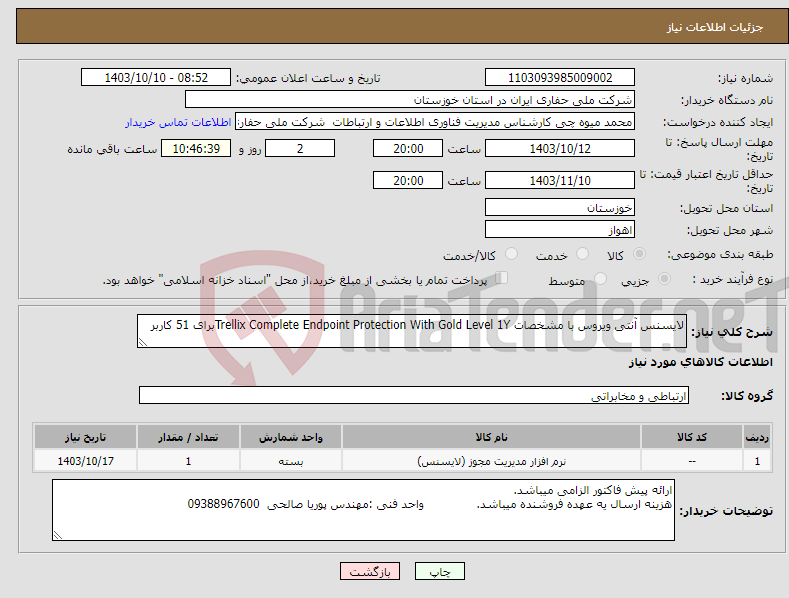This screenshot has width=789, height=598.
Task: Click the price validity date 1403/11/10
Action: point(560,180)
